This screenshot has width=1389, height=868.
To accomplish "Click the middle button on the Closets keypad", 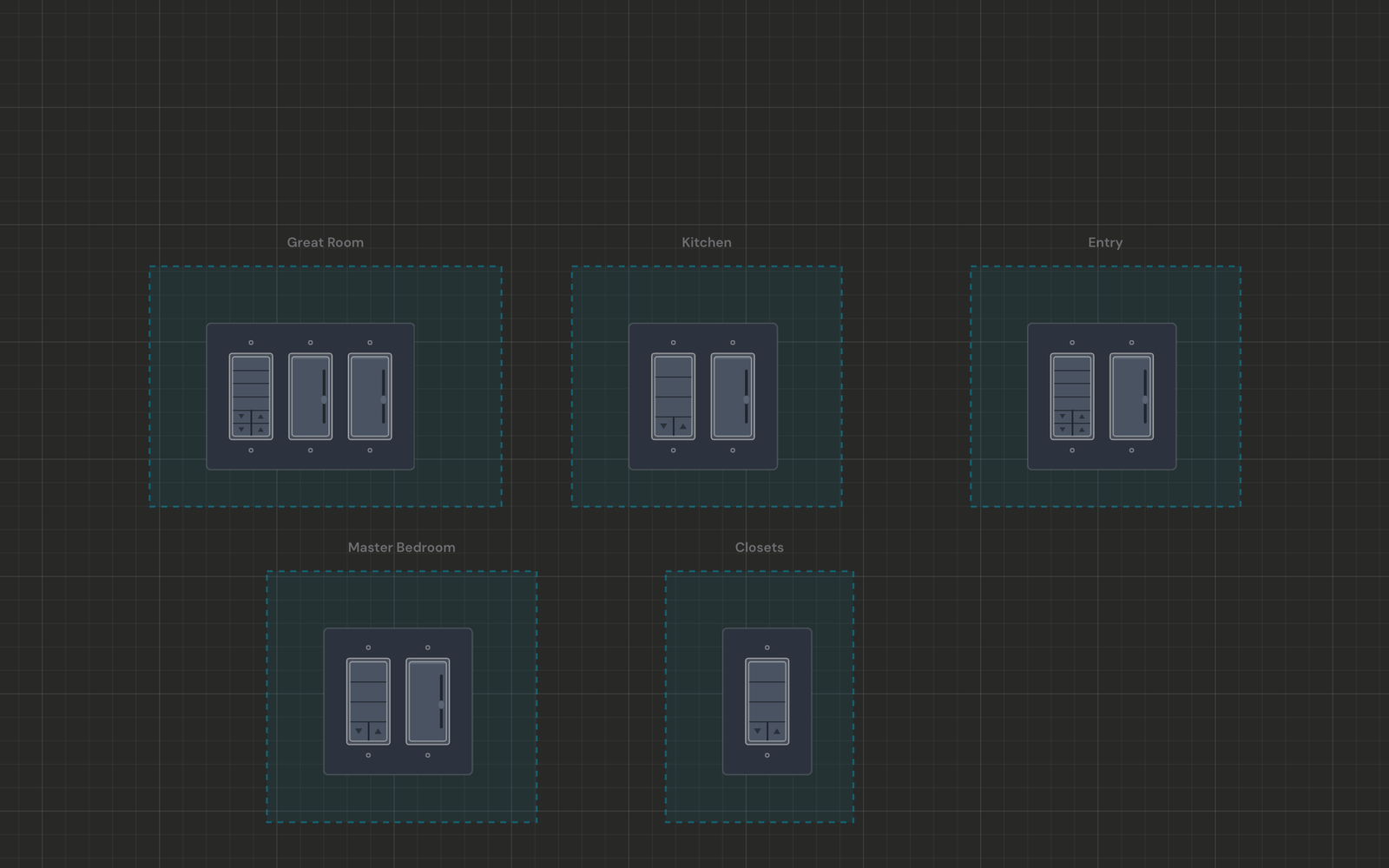I will pos(767,692).
